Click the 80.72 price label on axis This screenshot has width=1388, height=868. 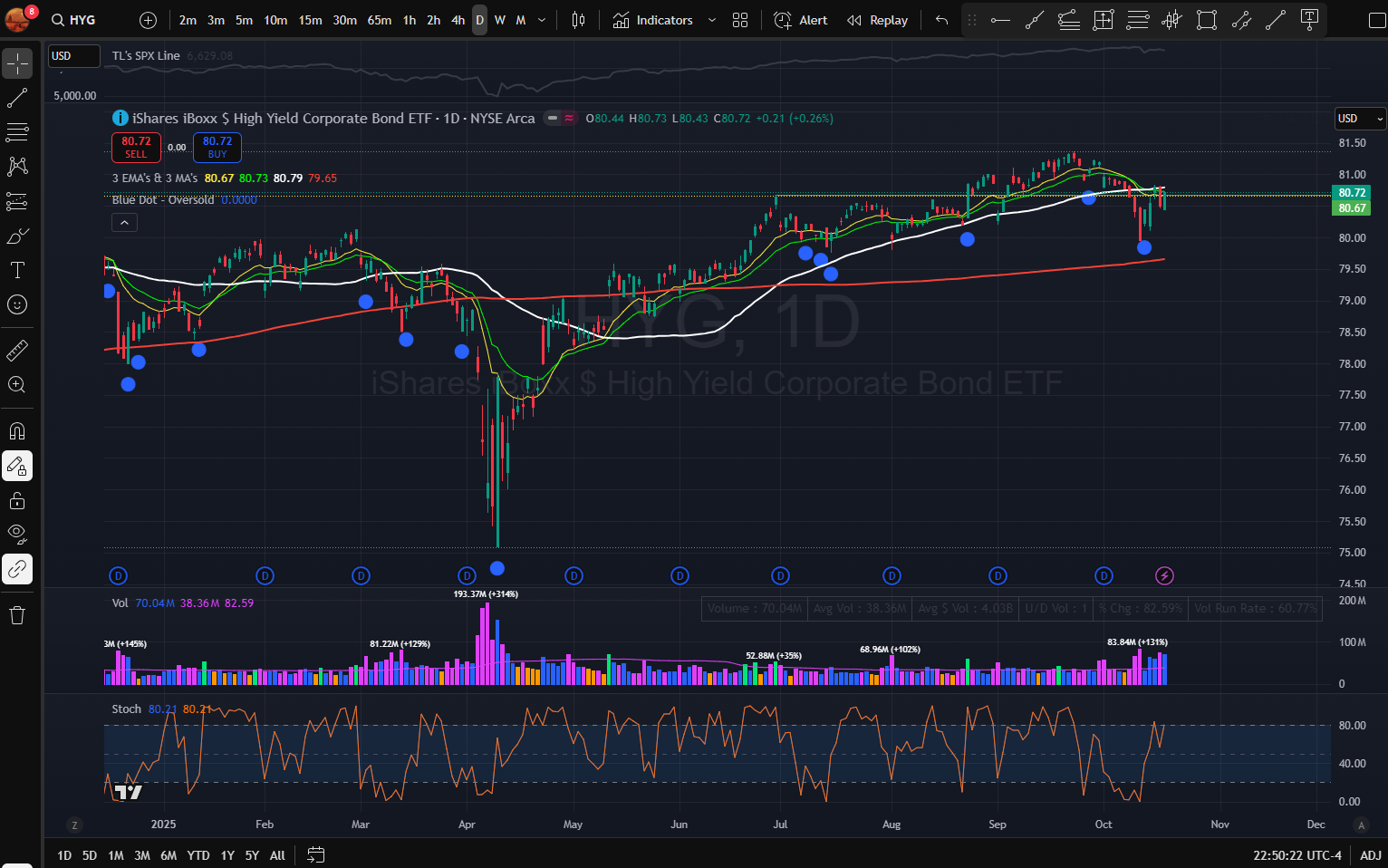1352,193
